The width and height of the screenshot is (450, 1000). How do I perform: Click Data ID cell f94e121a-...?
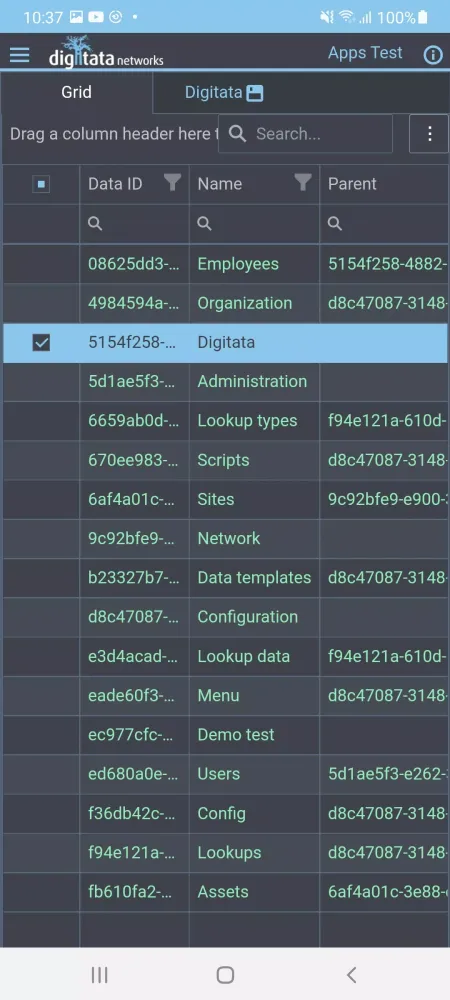coord(134,853)
